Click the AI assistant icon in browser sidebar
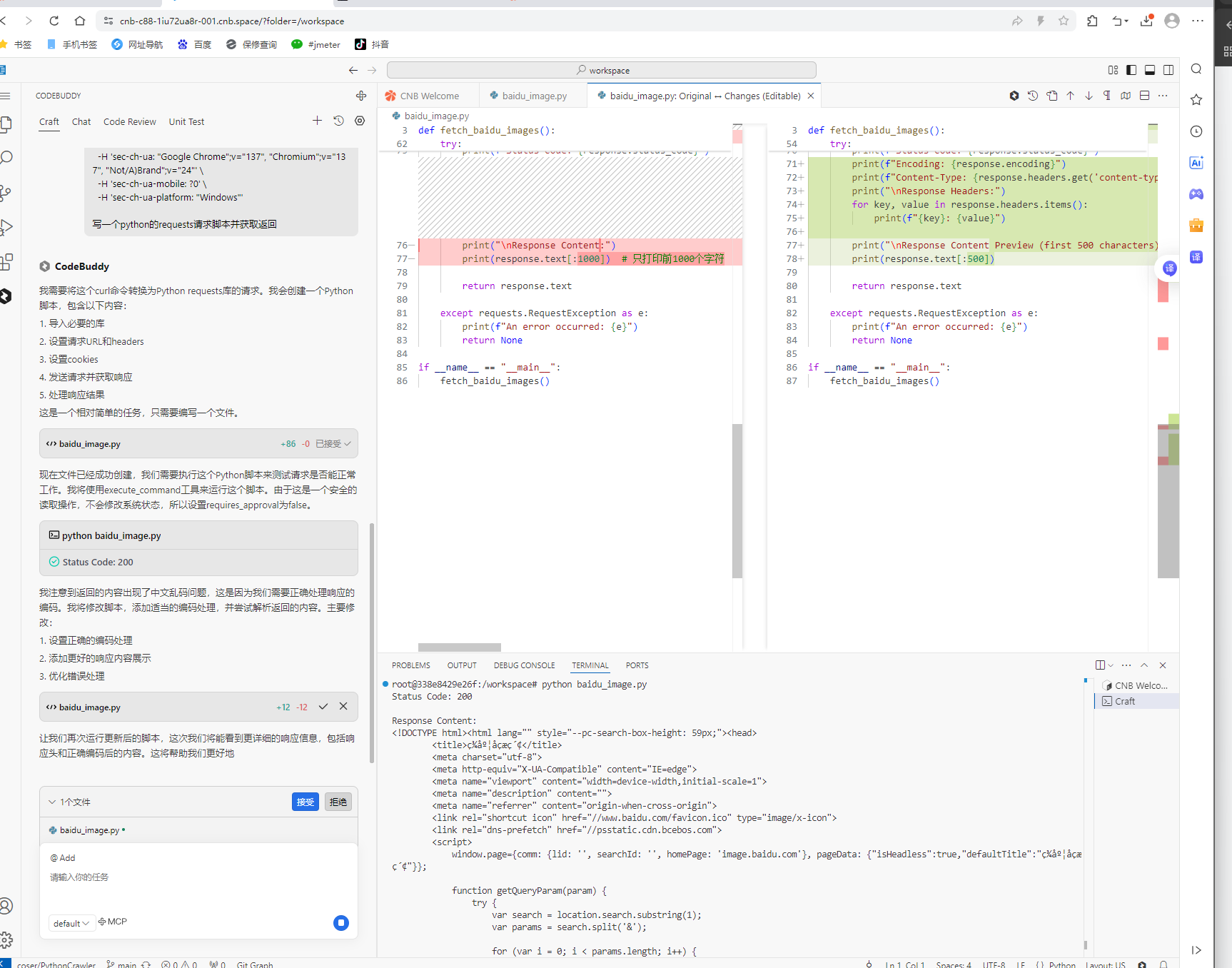 (1196, 163)
